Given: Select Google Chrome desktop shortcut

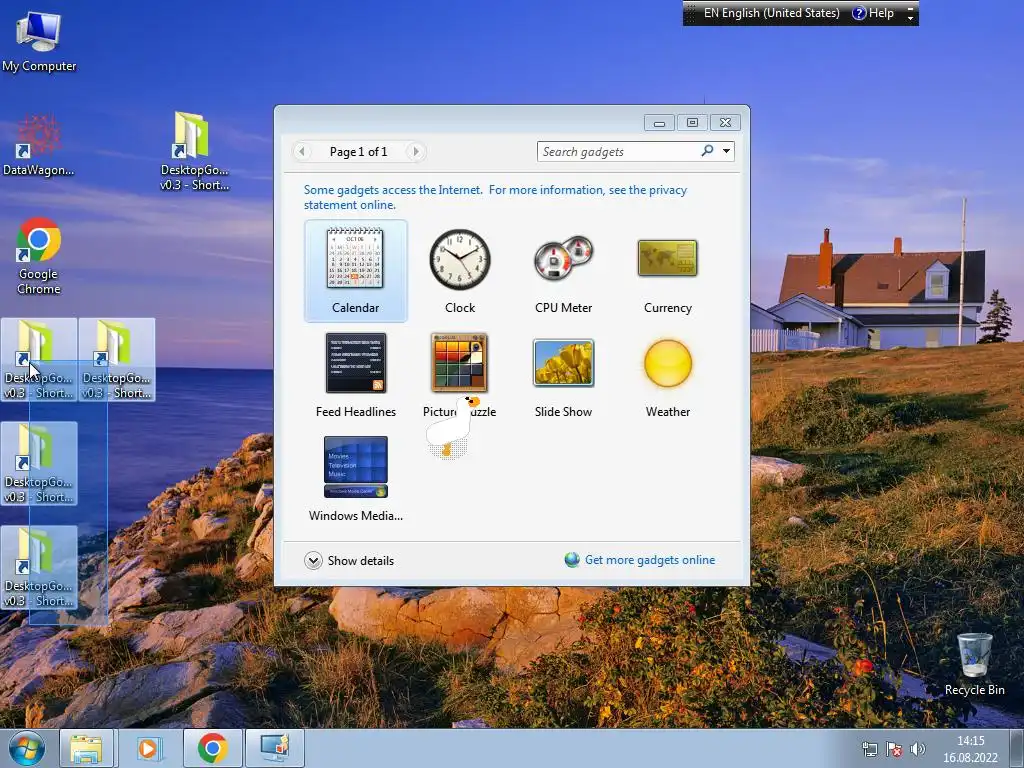Looking at the screenshot, I should 39,256.
